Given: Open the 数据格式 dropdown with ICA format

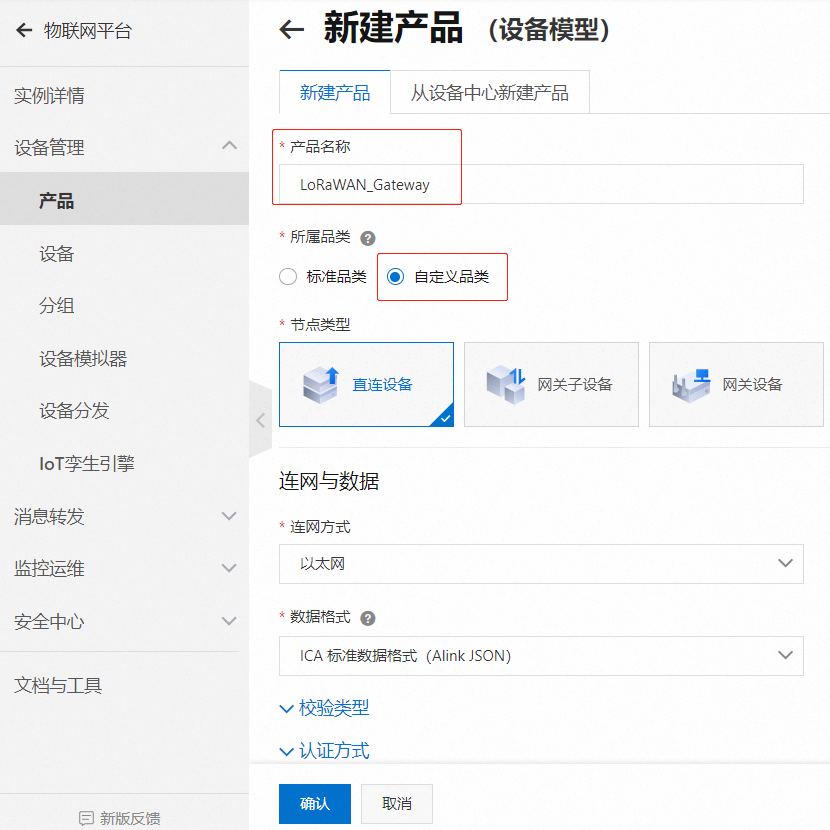Looking at the screenshot, I should (x=541, y=656).
